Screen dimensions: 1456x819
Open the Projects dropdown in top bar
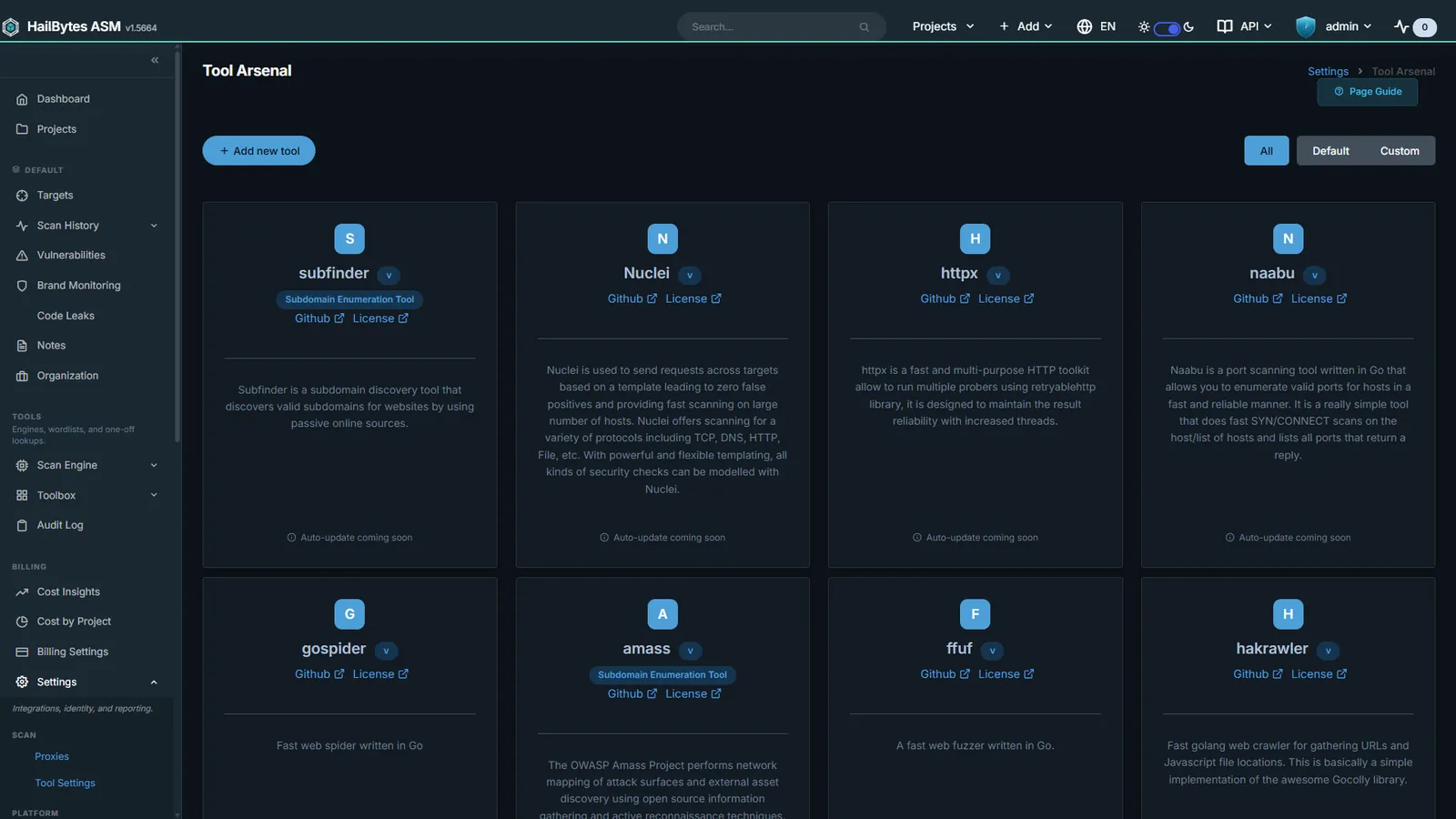(944, 26)
